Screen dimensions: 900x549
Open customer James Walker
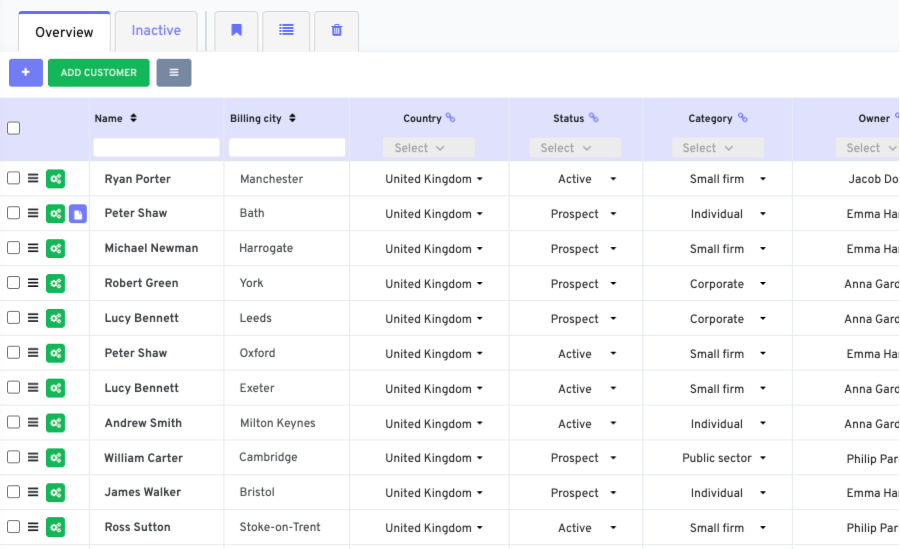tap(143, 493)
